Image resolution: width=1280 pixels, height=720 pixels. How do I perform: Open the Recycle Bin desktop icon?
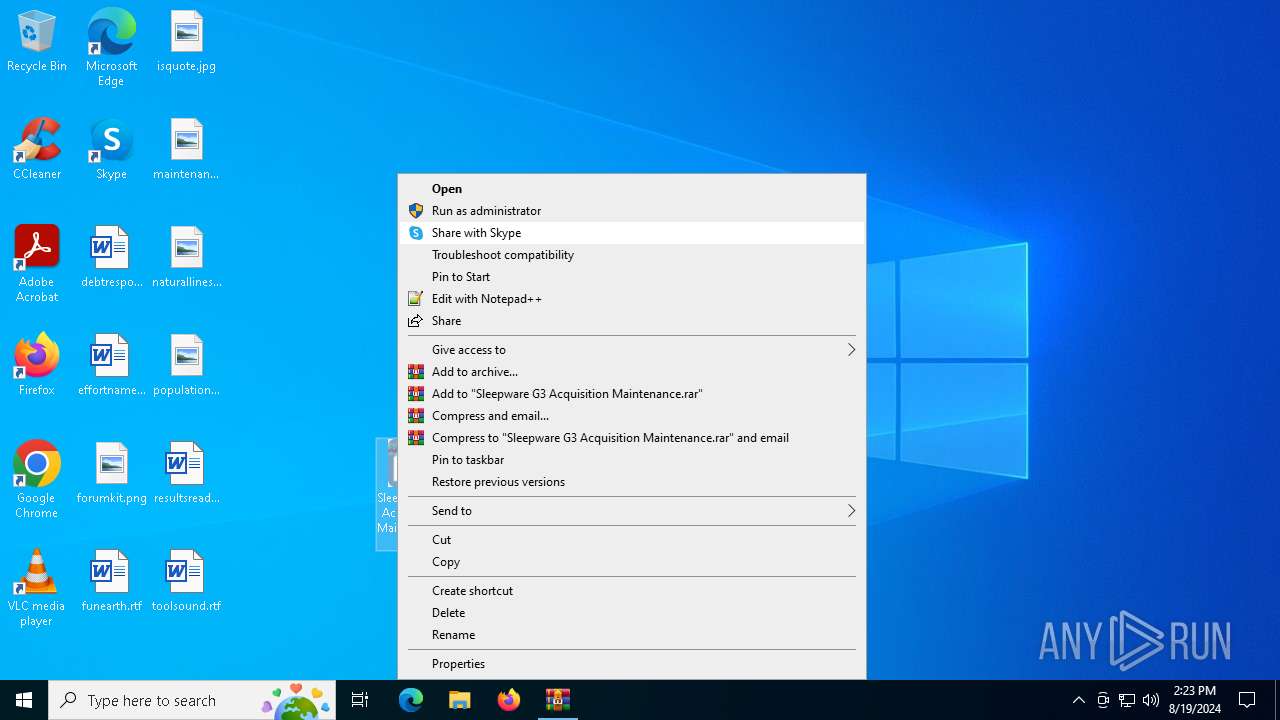pos(37,42)
